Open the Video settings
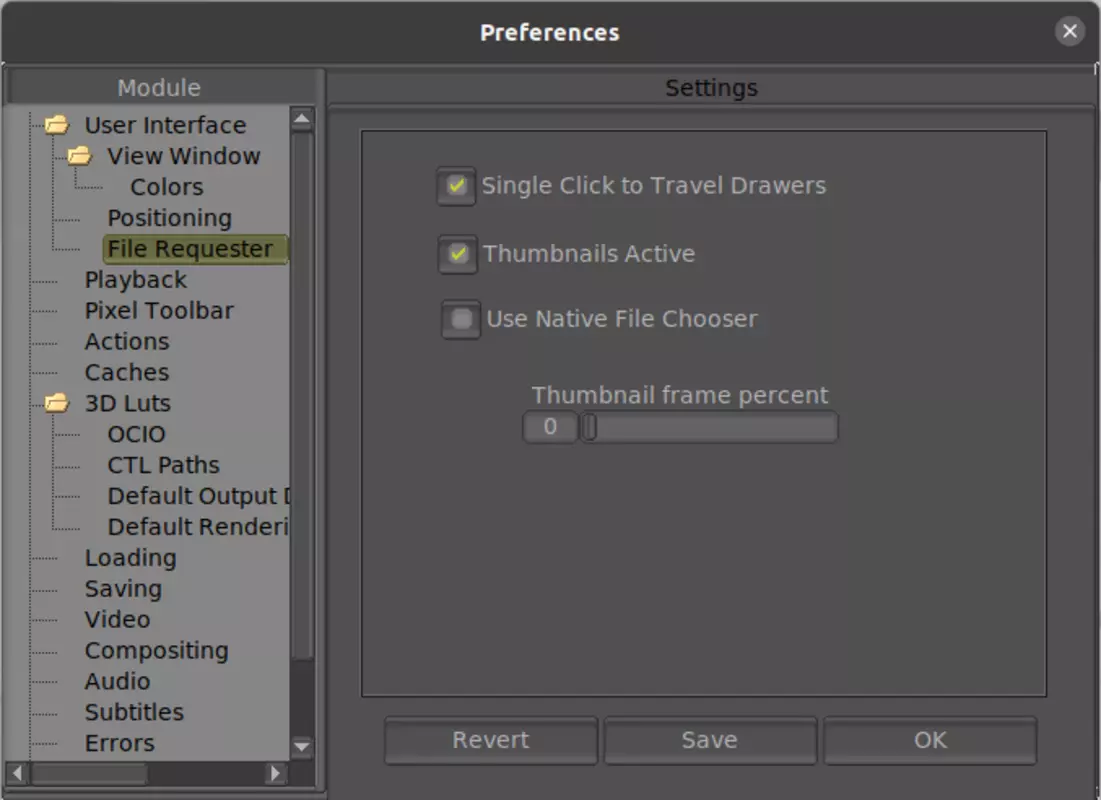 (x=117, y=619)
